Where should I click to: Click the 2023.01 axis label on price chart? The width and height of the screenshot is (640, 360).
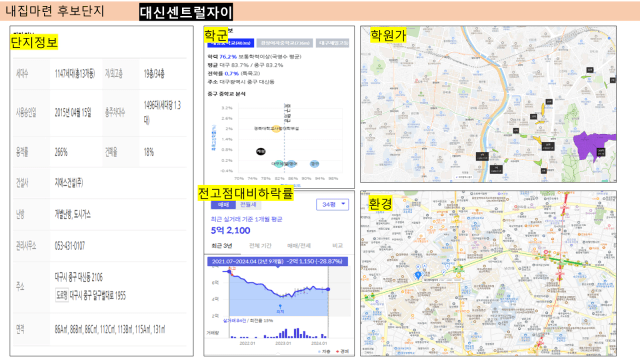[283, 343]
